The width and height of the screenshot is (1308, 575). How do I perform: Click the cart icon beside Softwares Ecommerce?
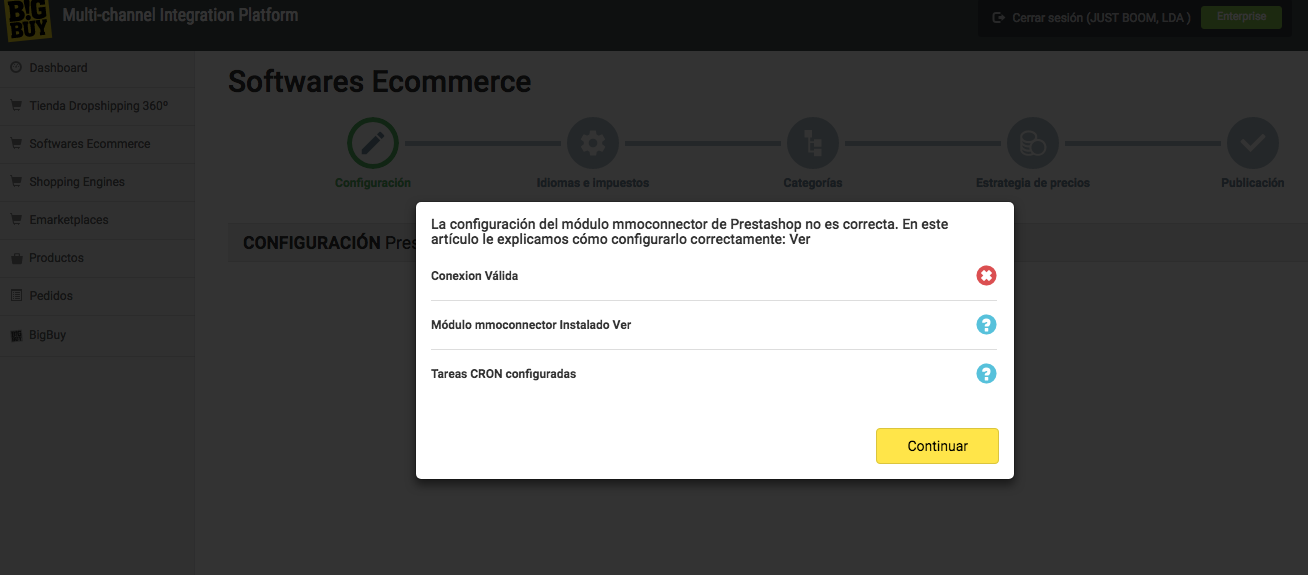point(16,144)
